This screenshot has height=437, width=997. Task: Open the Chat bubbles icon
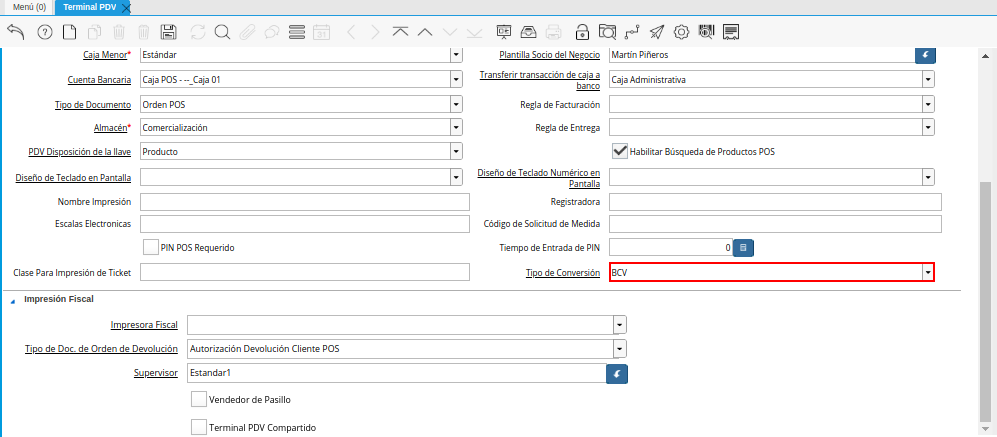(x=272, y=32)
